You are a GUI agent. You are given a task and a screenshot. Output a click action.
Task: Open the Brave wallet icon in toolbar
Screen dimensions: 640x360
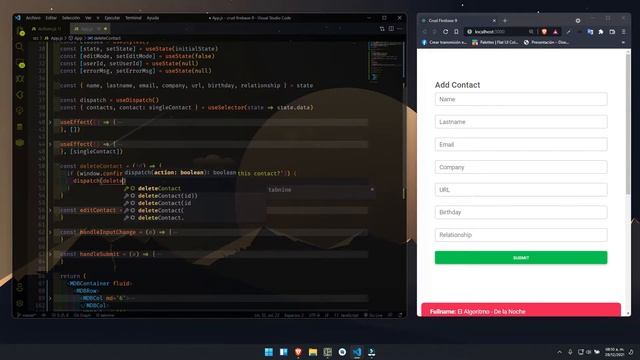coord(612,31)
